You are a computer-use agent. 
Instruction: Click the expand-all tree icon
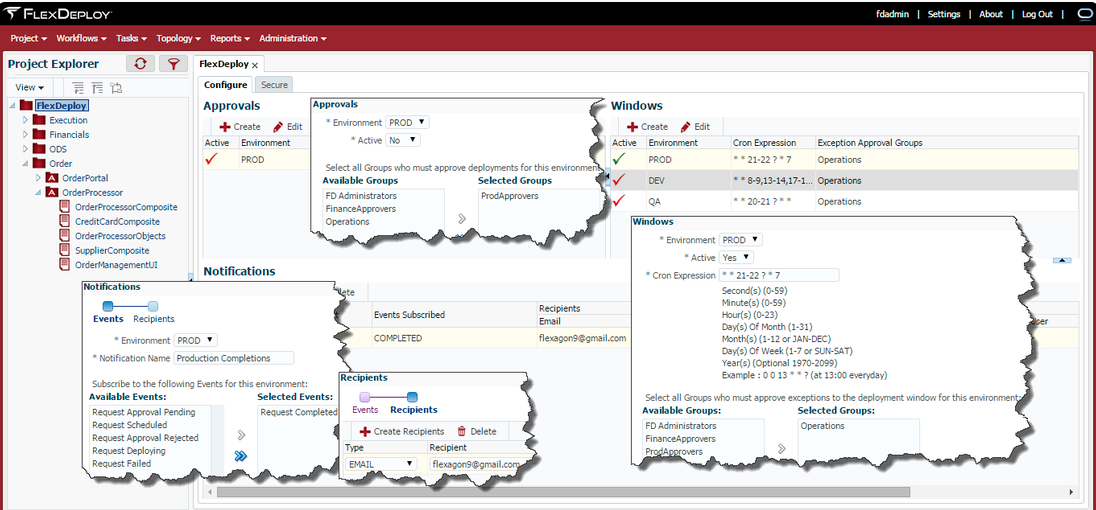(78, 87)
